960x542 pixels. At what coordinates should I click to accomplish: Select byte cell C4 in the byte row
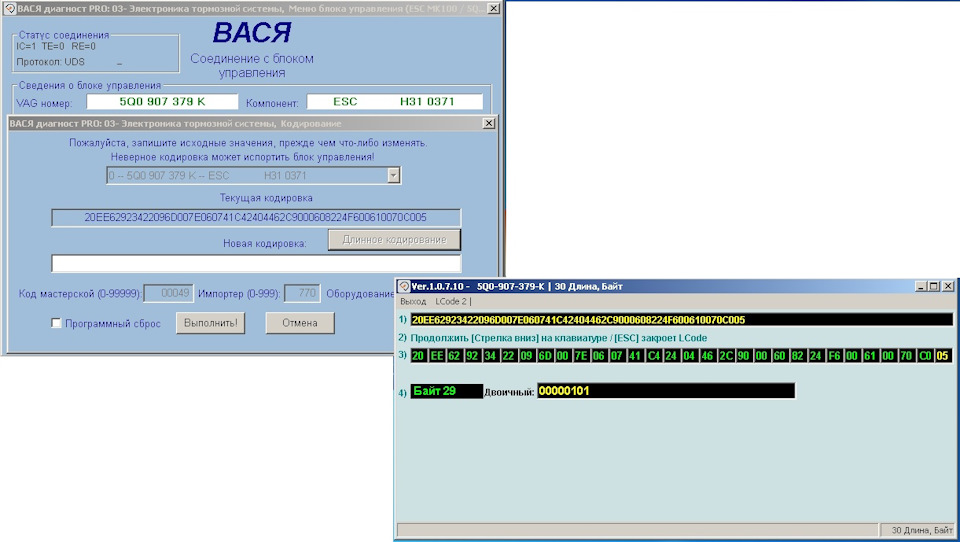point(654,356)
